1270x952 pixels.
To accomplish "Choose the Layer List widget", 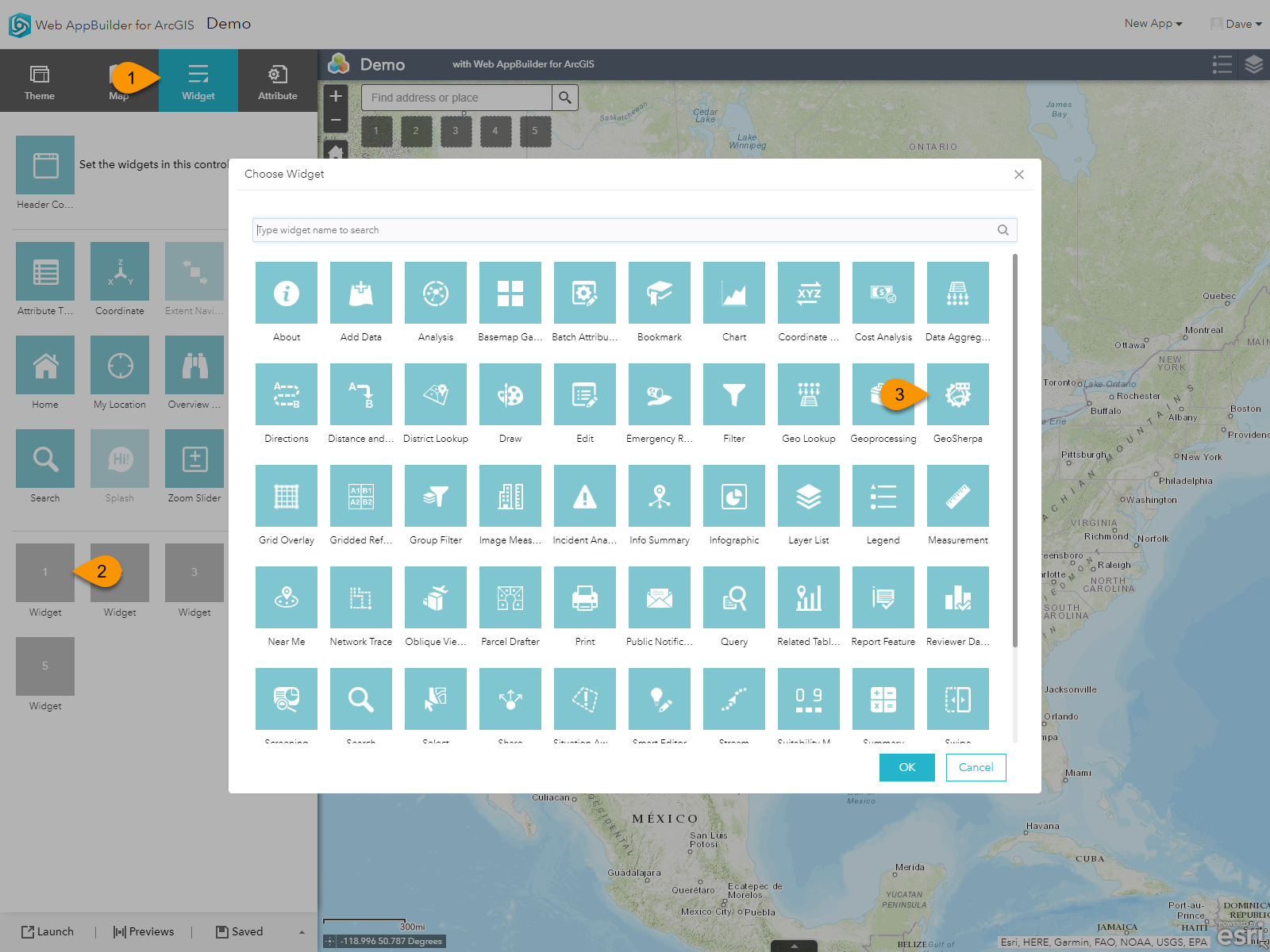I will coord(809,496).
